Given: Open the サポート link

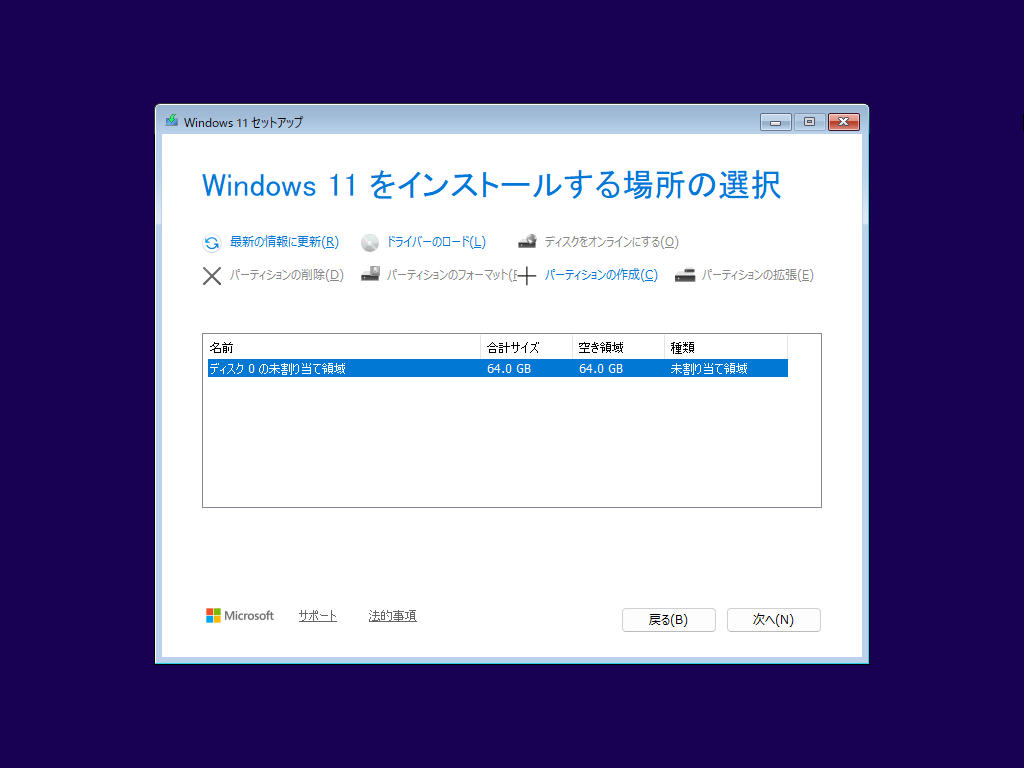Looking at the screenshot, I should pos(317,615).
